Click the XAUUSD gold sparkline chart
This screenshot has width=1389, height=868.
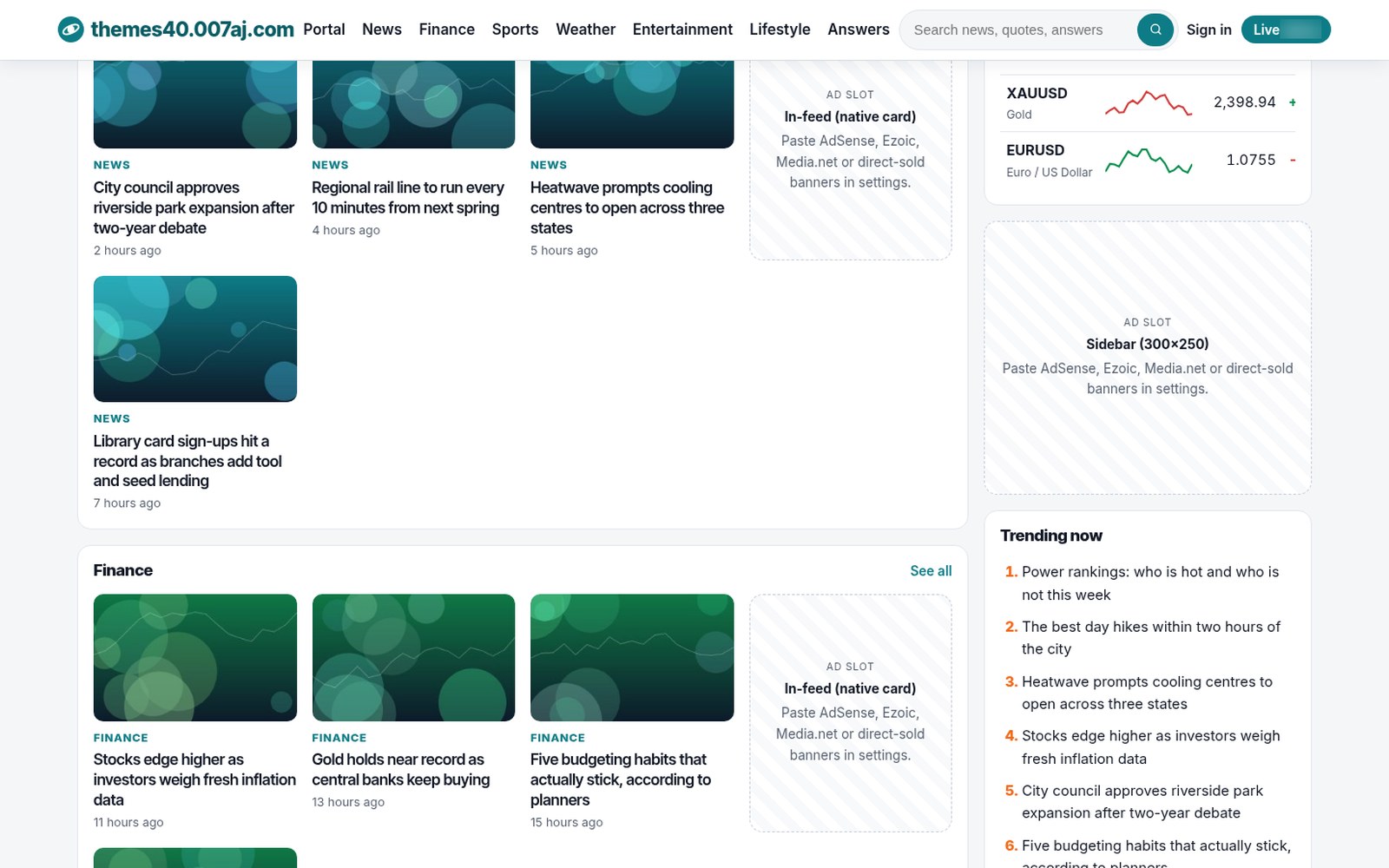pyautogui.click(x=1148, y=102)
